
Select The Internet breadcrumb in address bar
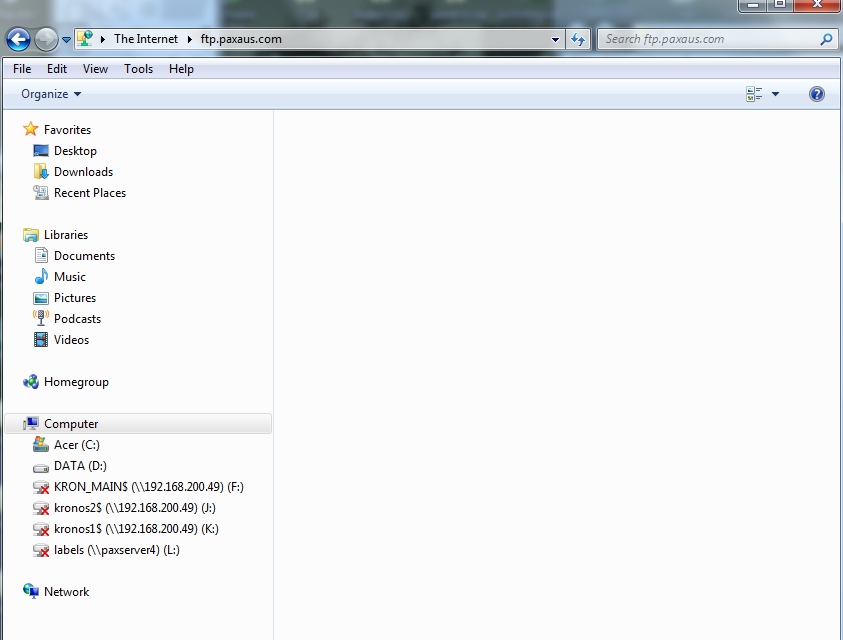click(146, 39)
